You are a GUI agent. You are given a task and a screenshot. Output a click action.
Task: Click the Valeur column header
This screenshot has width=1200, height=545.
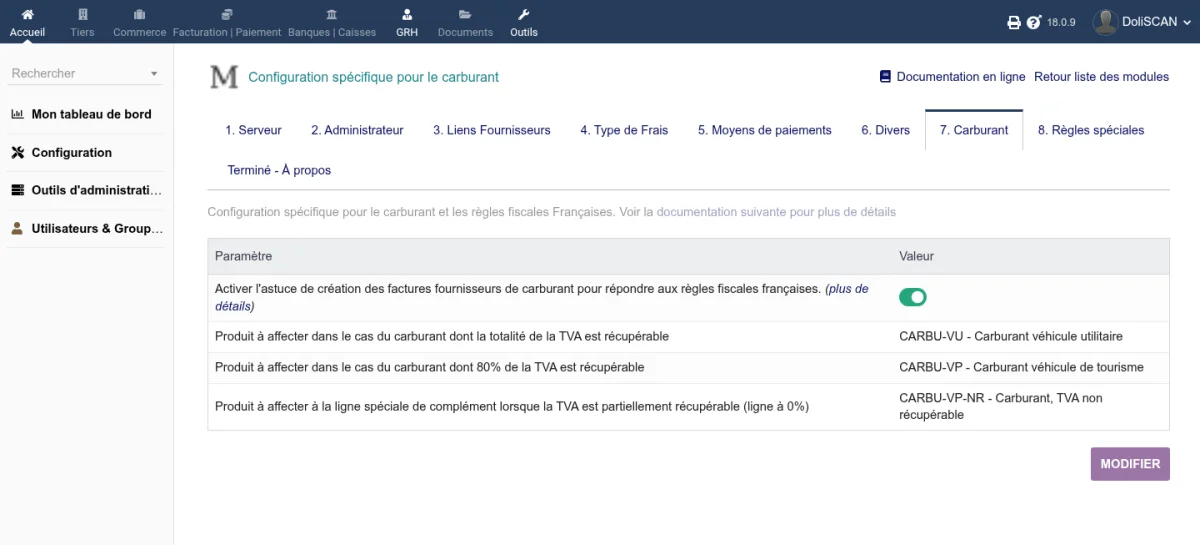tap(916, 256)
